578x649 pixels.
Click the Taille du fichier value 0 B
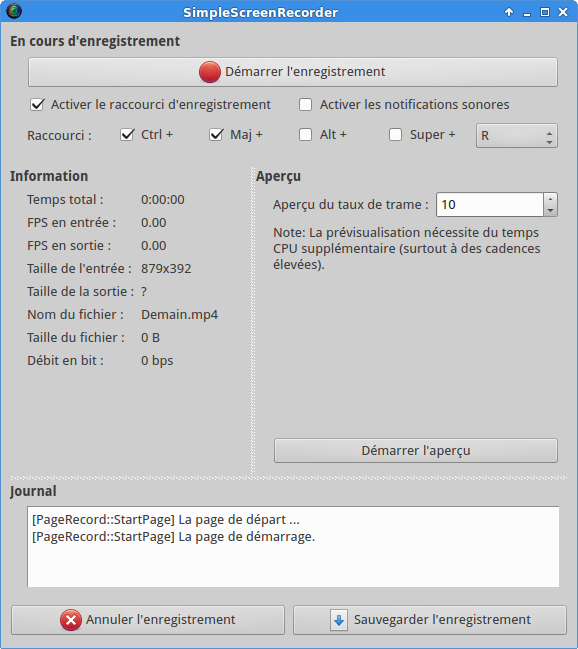[x=150, y=338]
